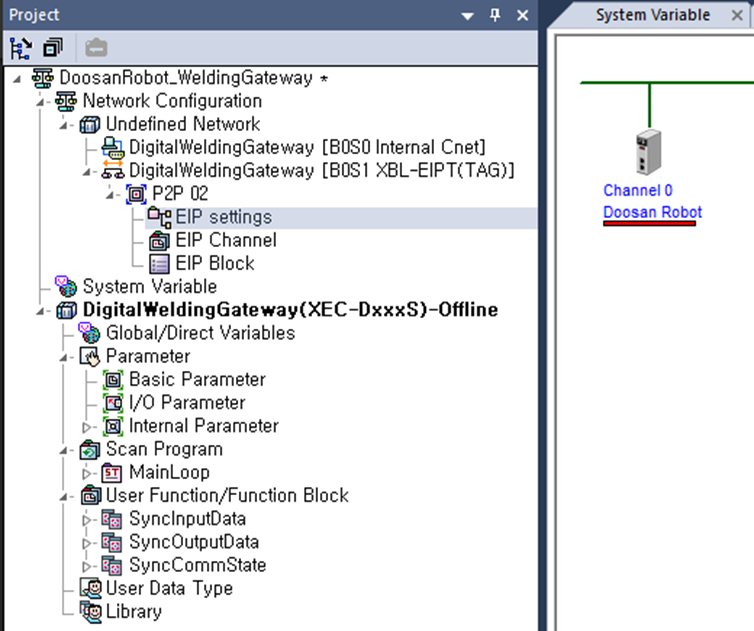Click the Library icon in the tree
This screenshot has width=754, height=631.
pyautogui.click(x=91, y=611)
